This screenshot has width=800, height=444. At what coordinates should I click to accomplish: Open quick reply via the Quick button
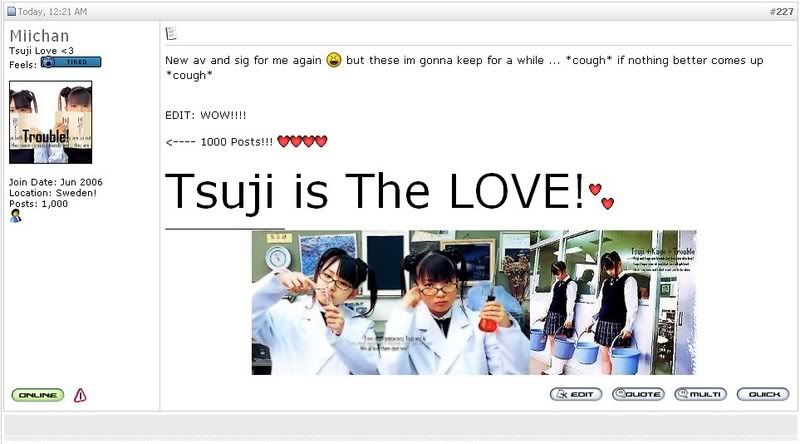point(763,394)
